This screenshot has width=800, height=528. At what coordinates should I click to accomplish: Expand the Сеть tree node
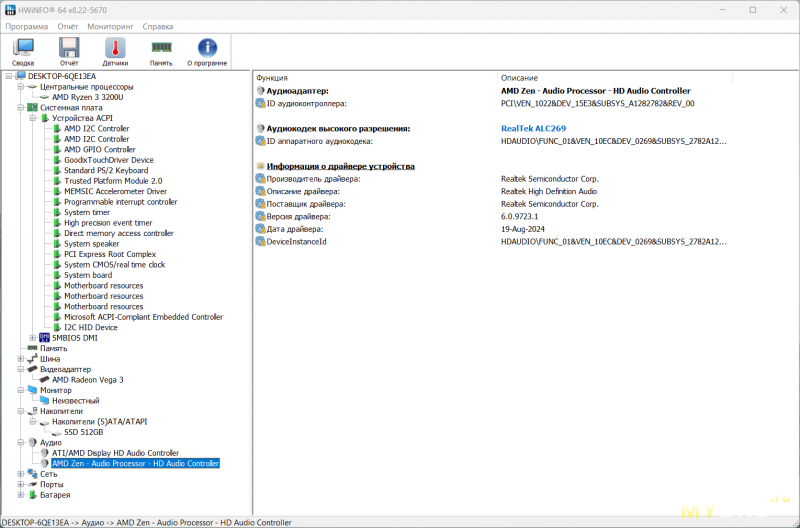pyautogui.click(x=20, y=474)
